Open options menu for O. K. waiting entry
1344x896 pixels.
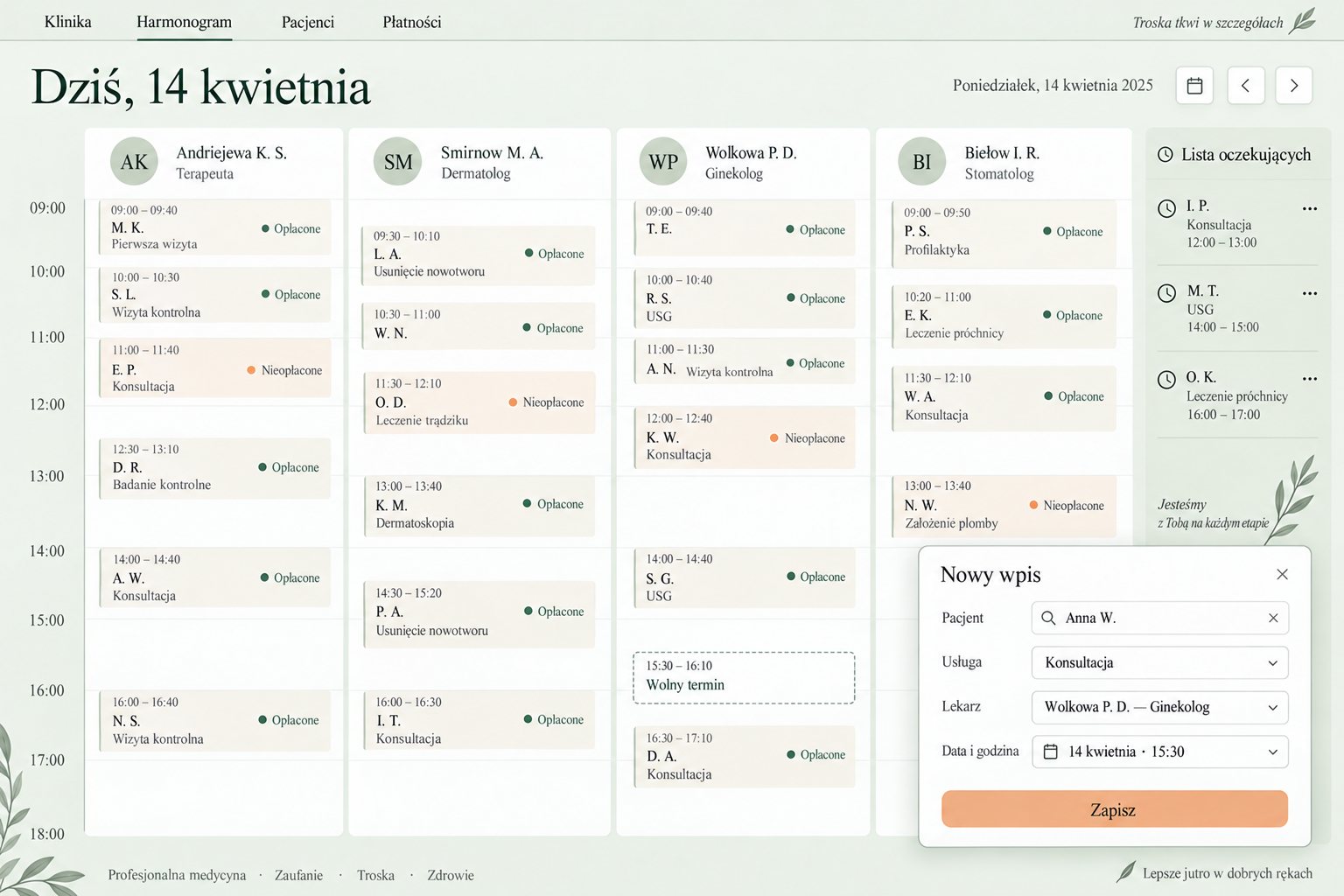(x=1309, y=379)
